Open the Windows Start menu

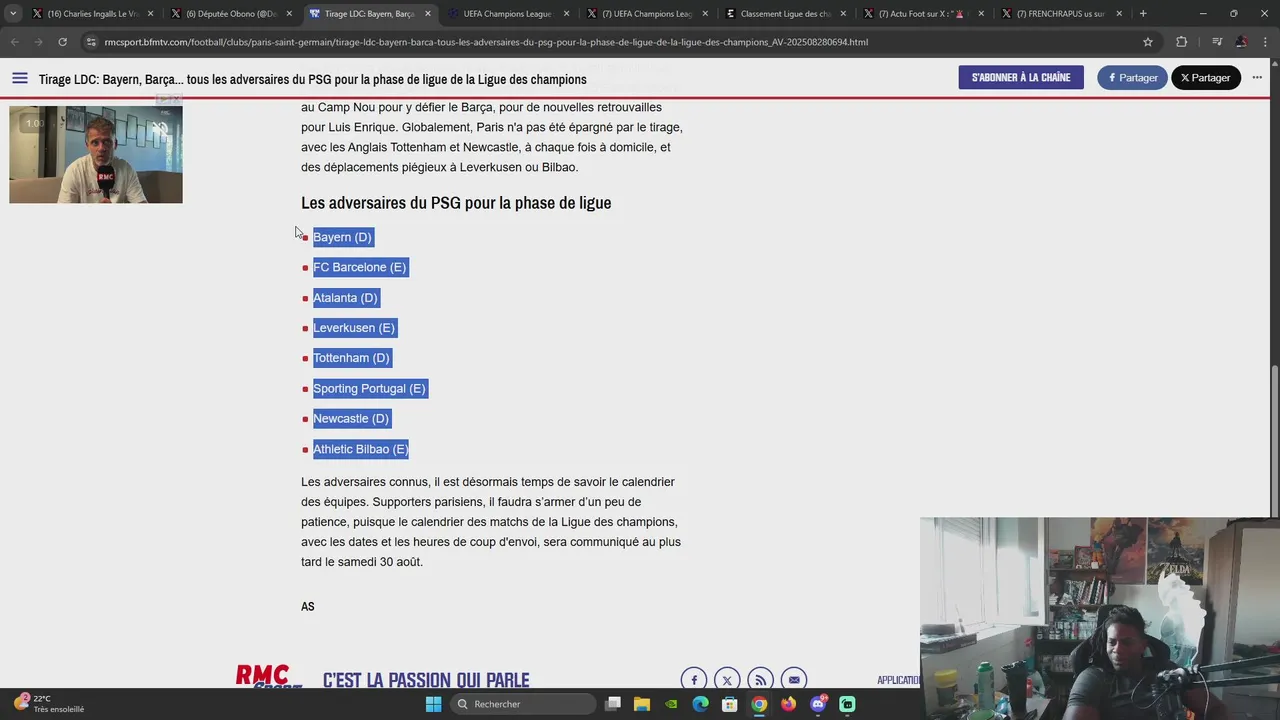(433, 704)
